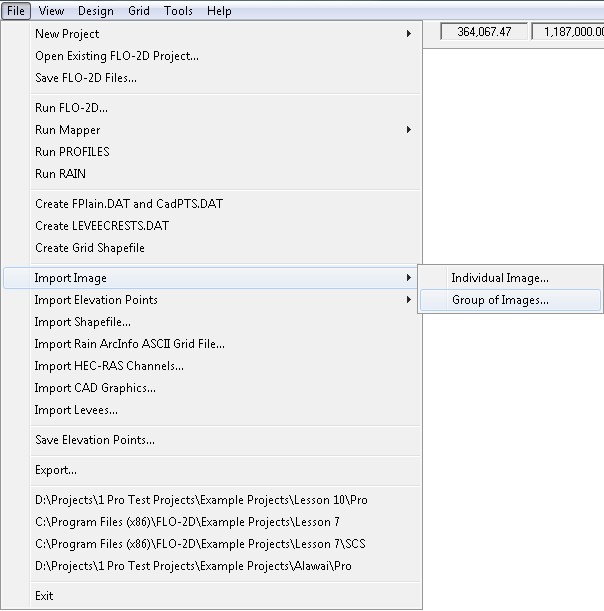
Task: Launch Run FLO-2D command
Action: (x=71, y=108)
